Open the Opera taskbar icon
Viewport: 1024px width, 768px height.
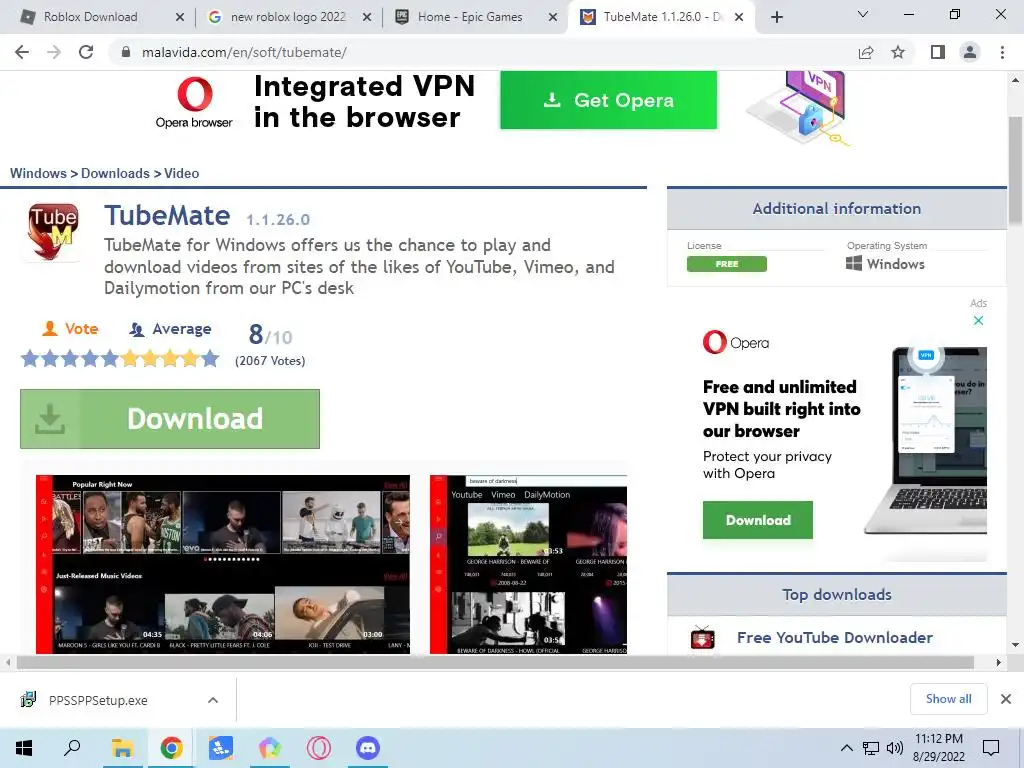(x=319, y=748)
